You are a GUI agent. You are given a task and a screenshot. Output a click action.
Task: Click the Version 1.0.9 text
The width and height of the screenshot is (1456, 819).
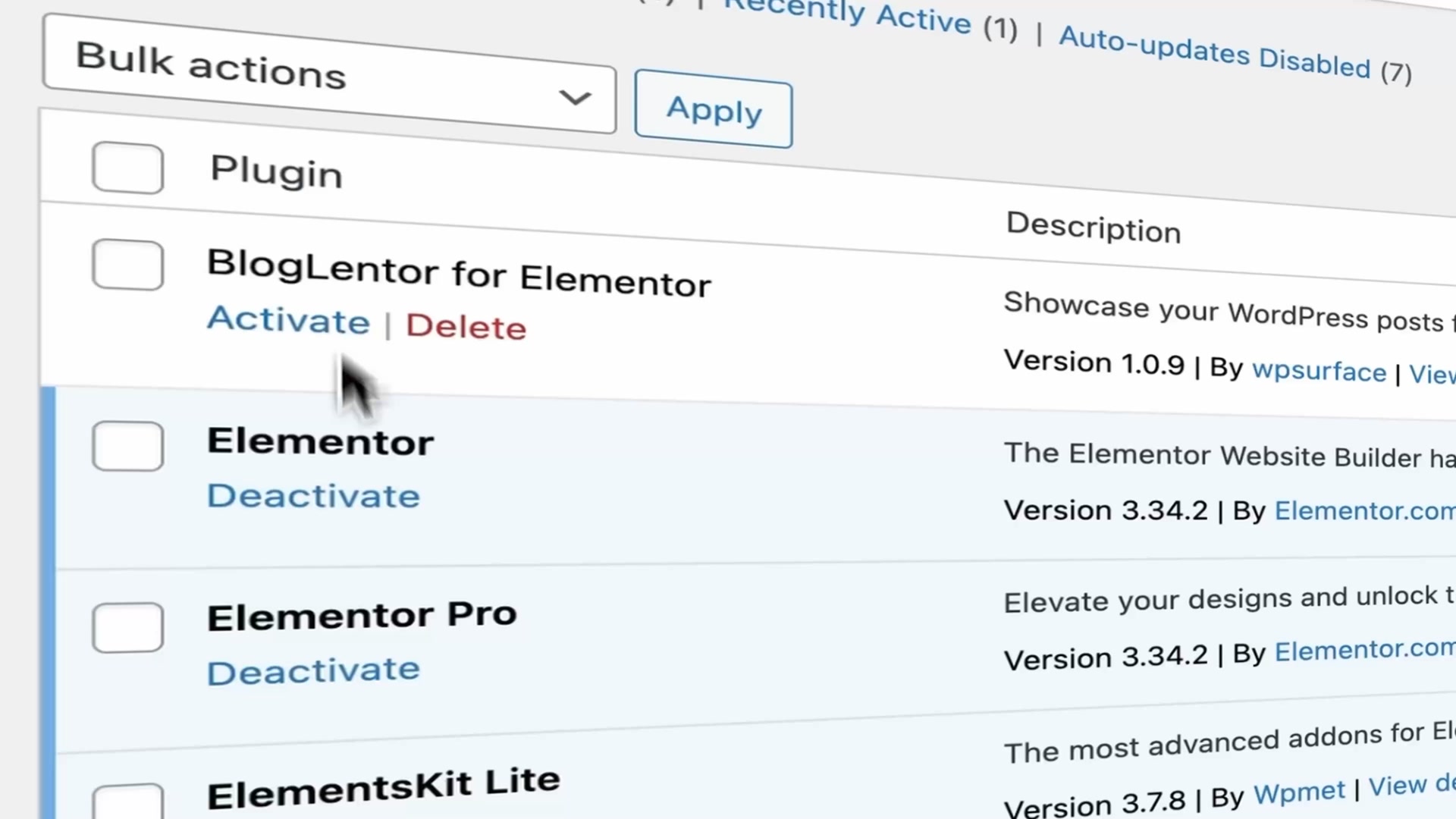[x=1094, y=362]
